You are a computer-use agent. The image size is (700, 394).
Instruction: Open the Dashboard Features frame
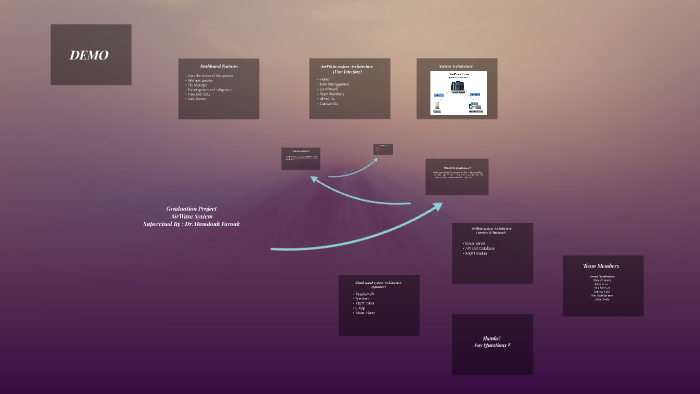pos(219,88)
